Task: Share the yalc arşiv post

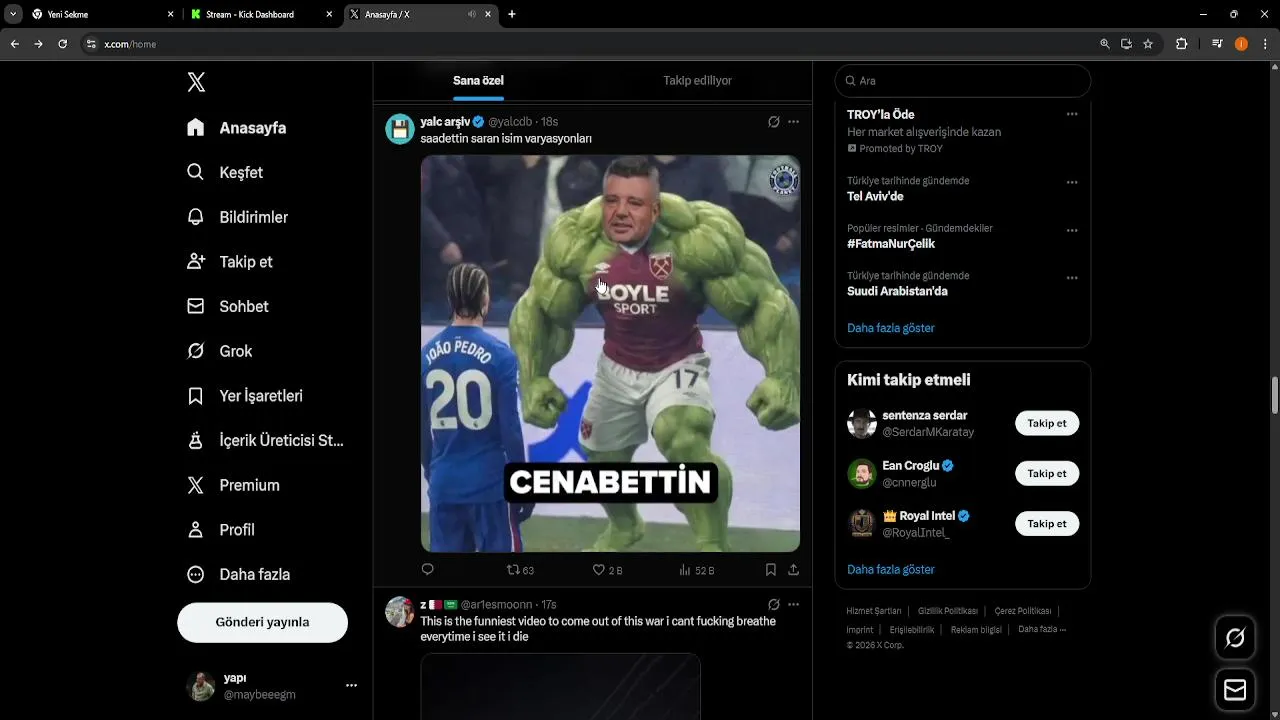Action: tap(794, 570)
